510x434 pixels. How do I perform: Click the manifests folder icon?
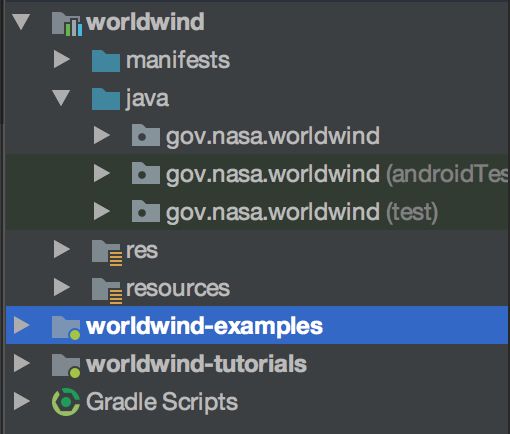pyautogui.click(x=106, y=61)
